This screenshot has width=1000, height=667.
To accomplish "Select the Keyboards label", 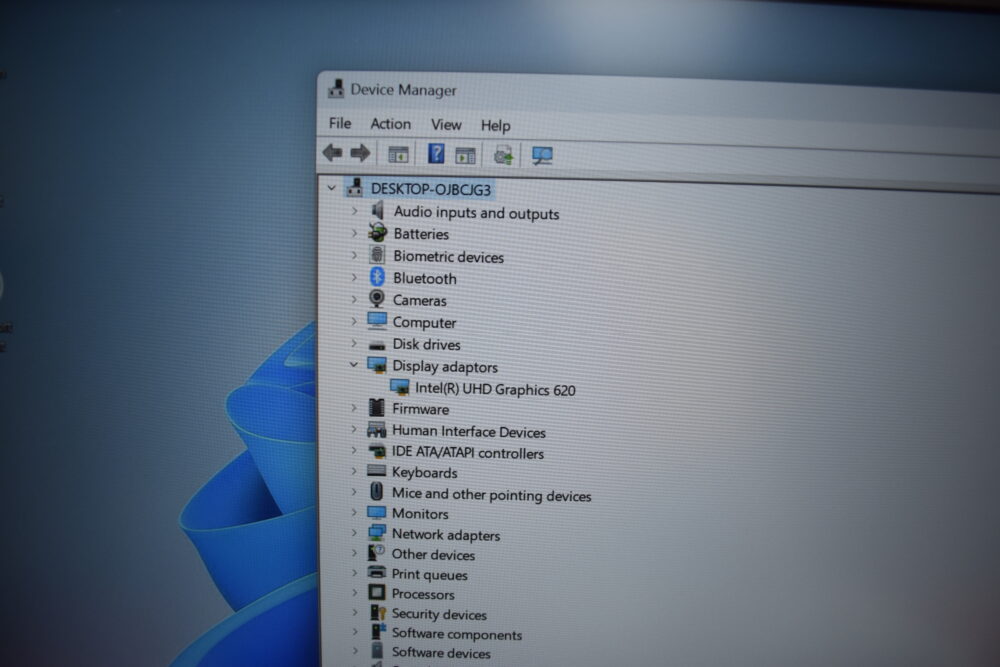I will pyautogui.click(x=424, y=473).
